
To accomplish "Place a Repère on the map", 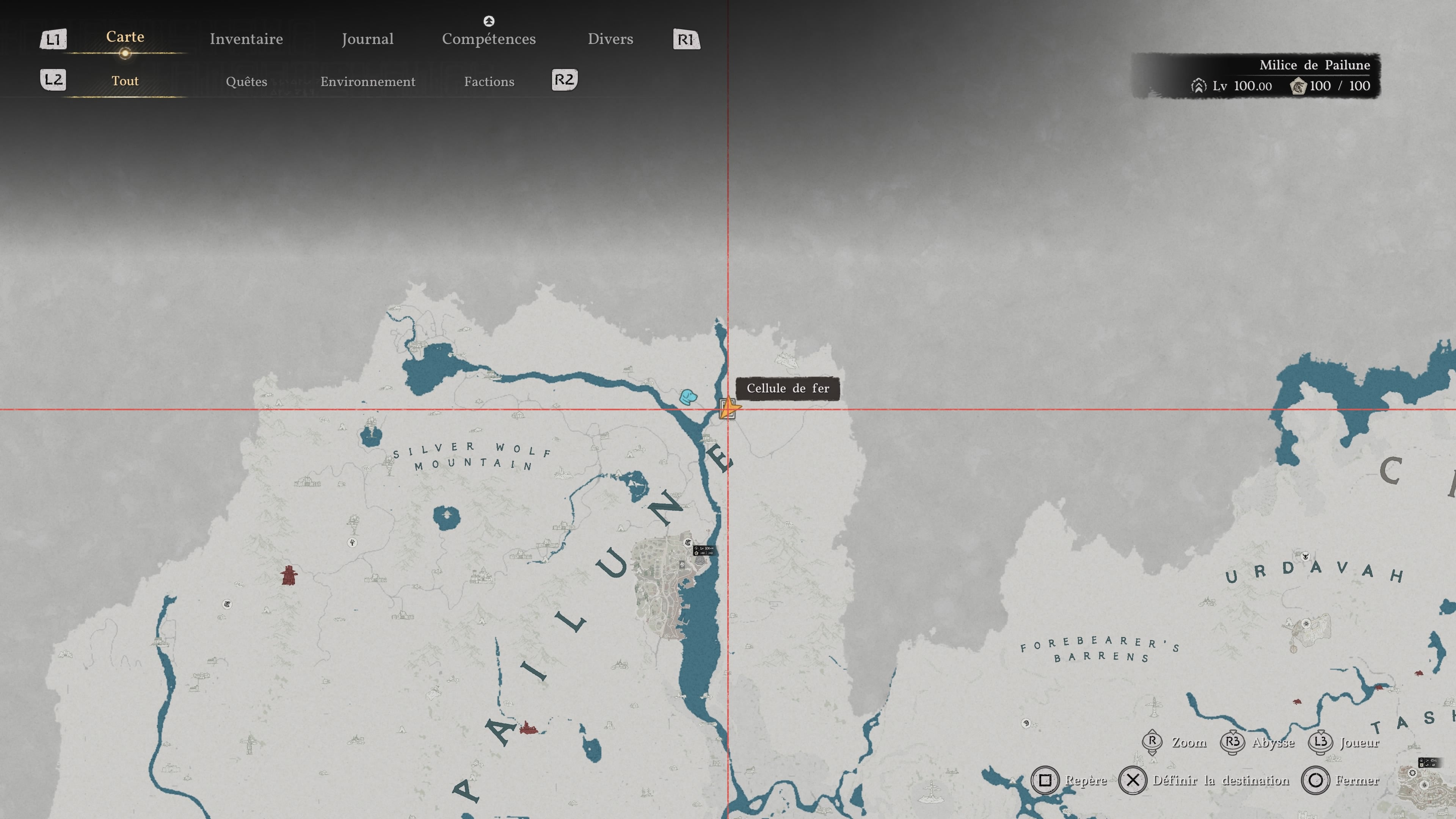I will point(1086,781).
